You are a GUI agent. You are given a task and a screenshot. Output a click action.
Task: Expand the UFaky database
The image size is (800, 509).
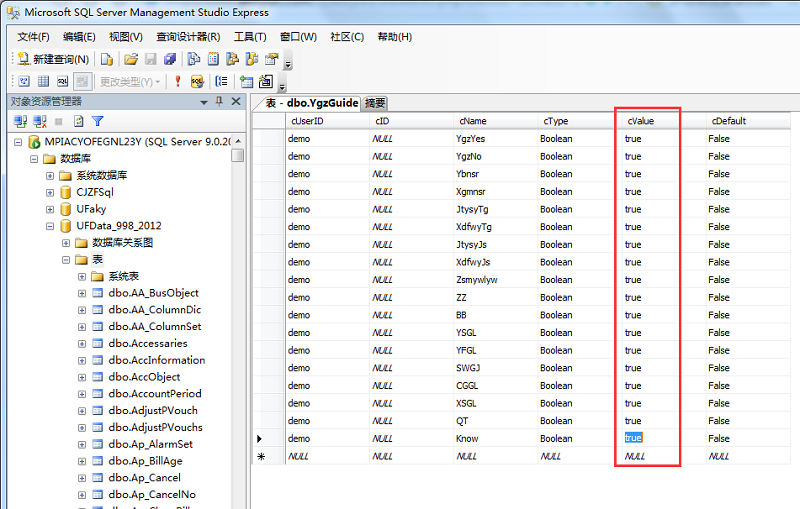pyautogui.click(x=50, y=209)
